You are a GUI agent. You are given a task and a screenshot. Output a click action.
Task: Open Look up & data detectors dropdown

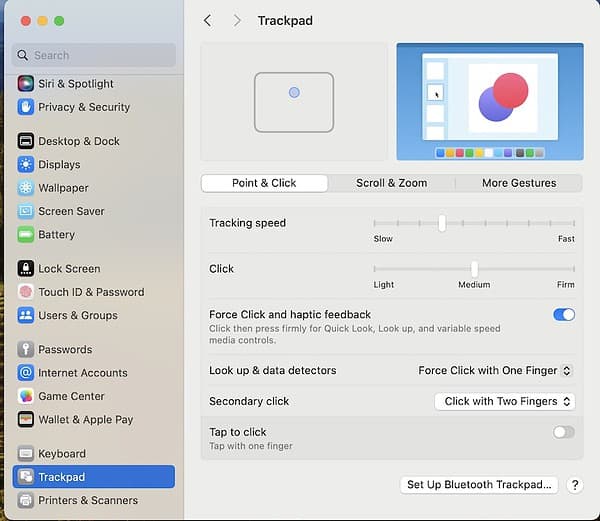tap(495, 371)
